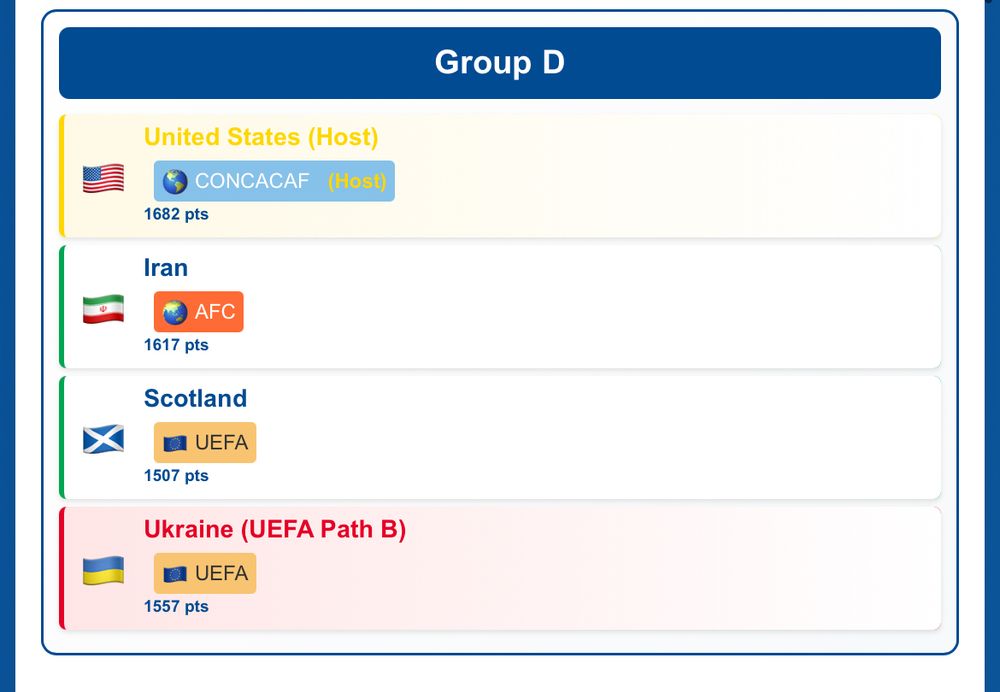The image size is (1000, 692).
Task: Open the Scotland team entry
Action: tap(500, 437)
